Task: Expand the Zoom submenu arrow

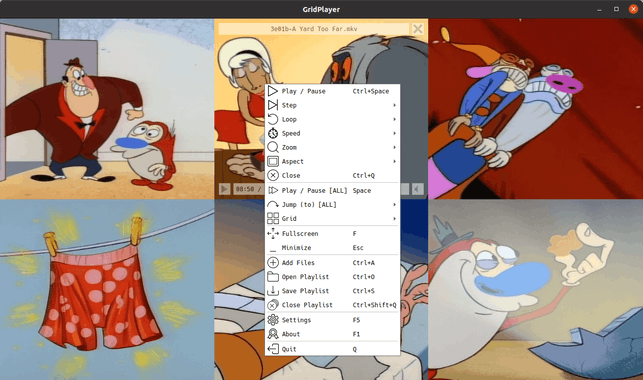Action: pos(394,147)
